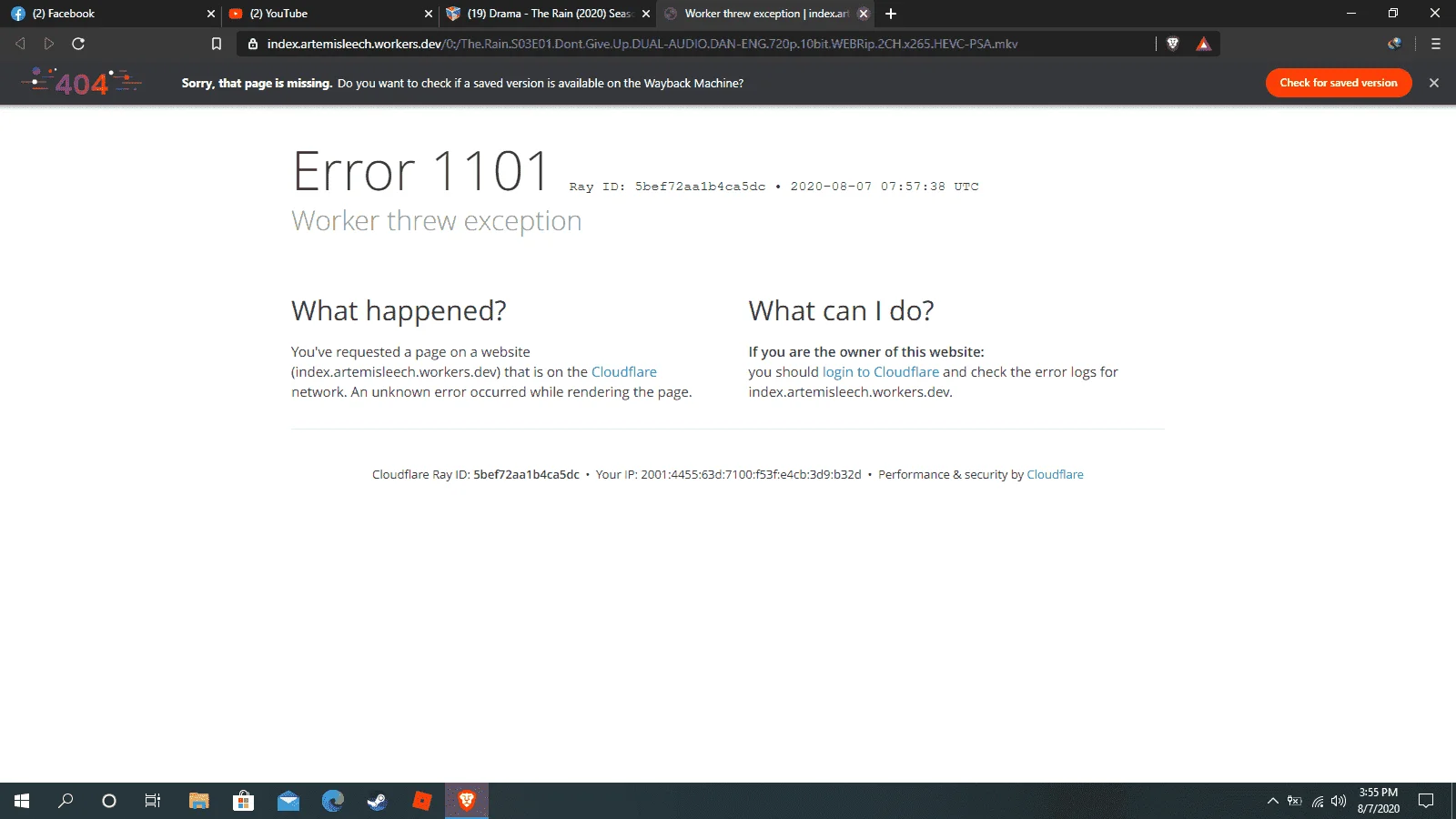Show hidden system tray icons
The image size is (1456, 819).
coord(1273,801)
